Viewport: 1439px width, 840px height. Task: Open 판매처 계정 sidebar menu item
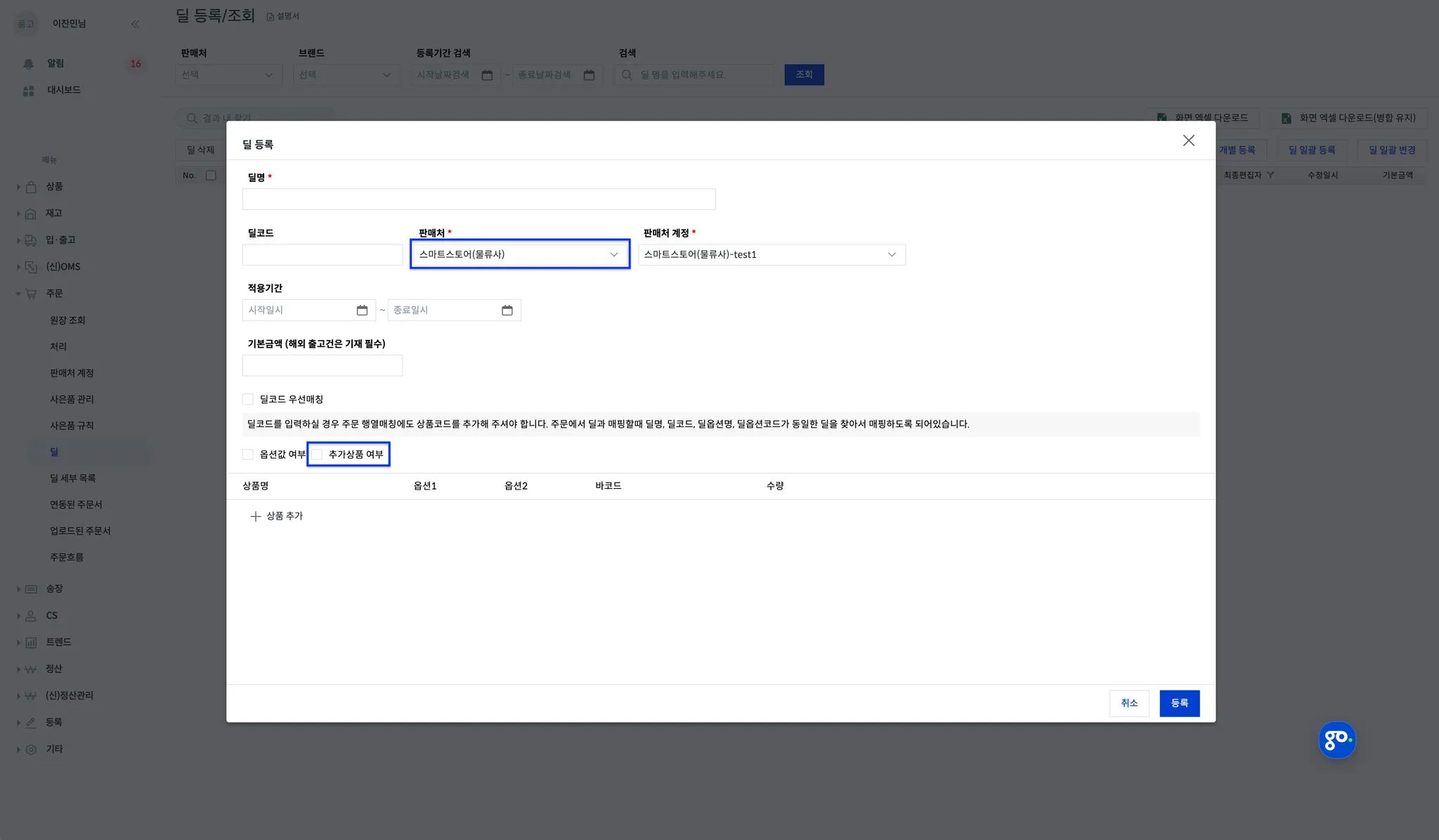(72, 373)
